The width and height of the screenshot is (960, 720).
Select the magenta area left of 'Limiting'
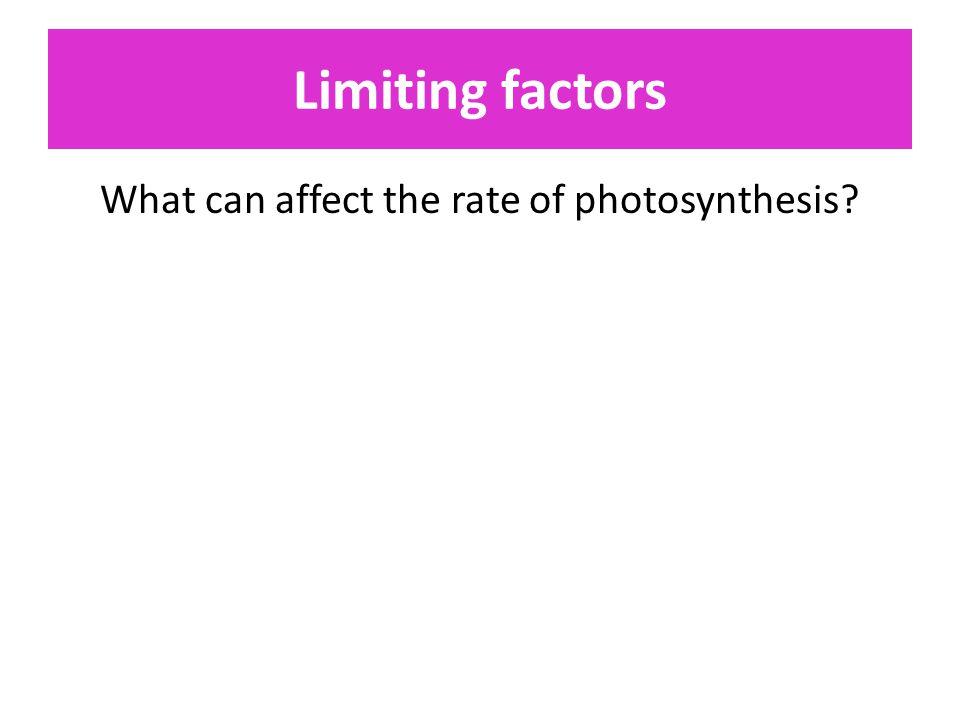click(171, 89)
